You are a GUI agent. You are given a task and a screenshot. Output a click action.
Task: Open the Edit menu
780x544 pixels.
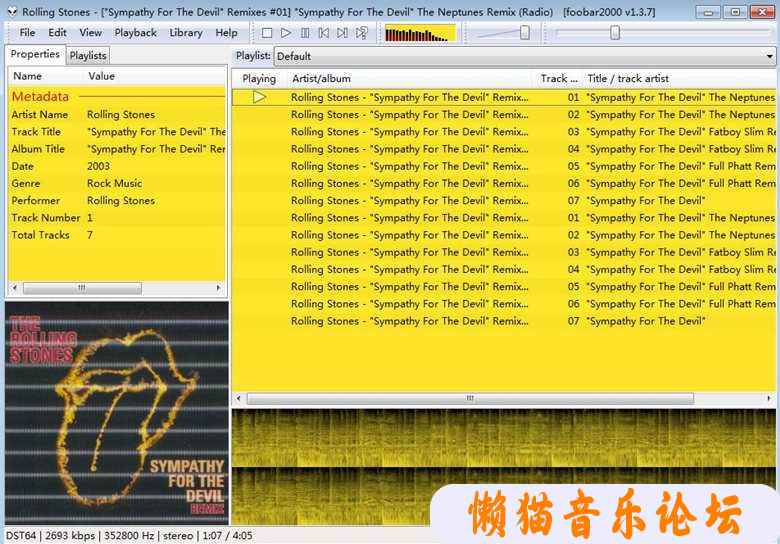click(57, 33)
